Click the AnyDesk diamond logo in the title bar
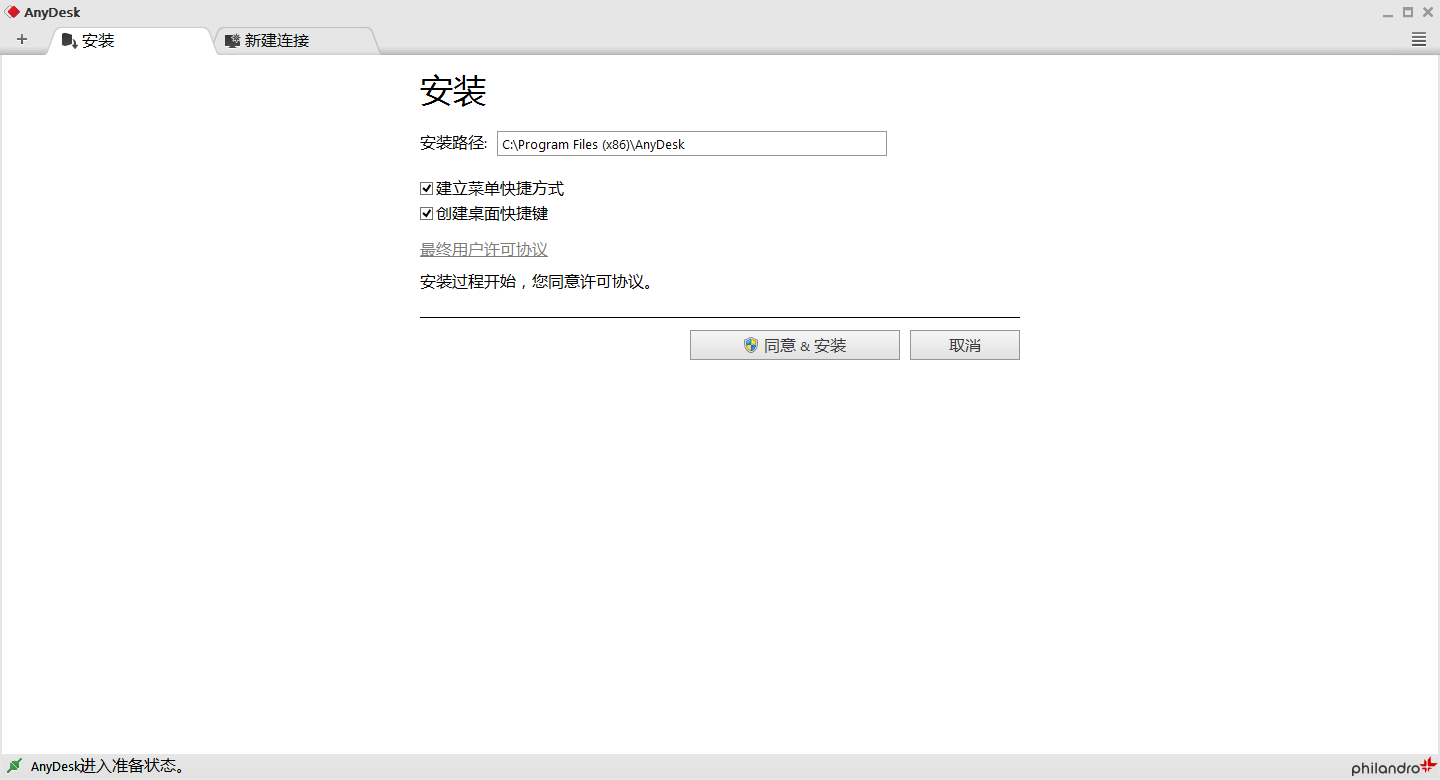 (11, 11)
